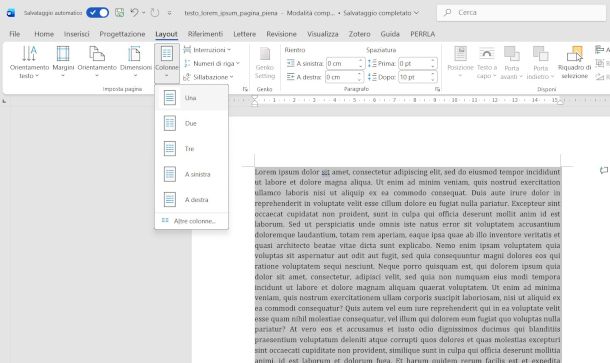Image resolution: width=610 pixels, height=363 pixels.
Task: Open page Orientamento menu
Action: 97,62
